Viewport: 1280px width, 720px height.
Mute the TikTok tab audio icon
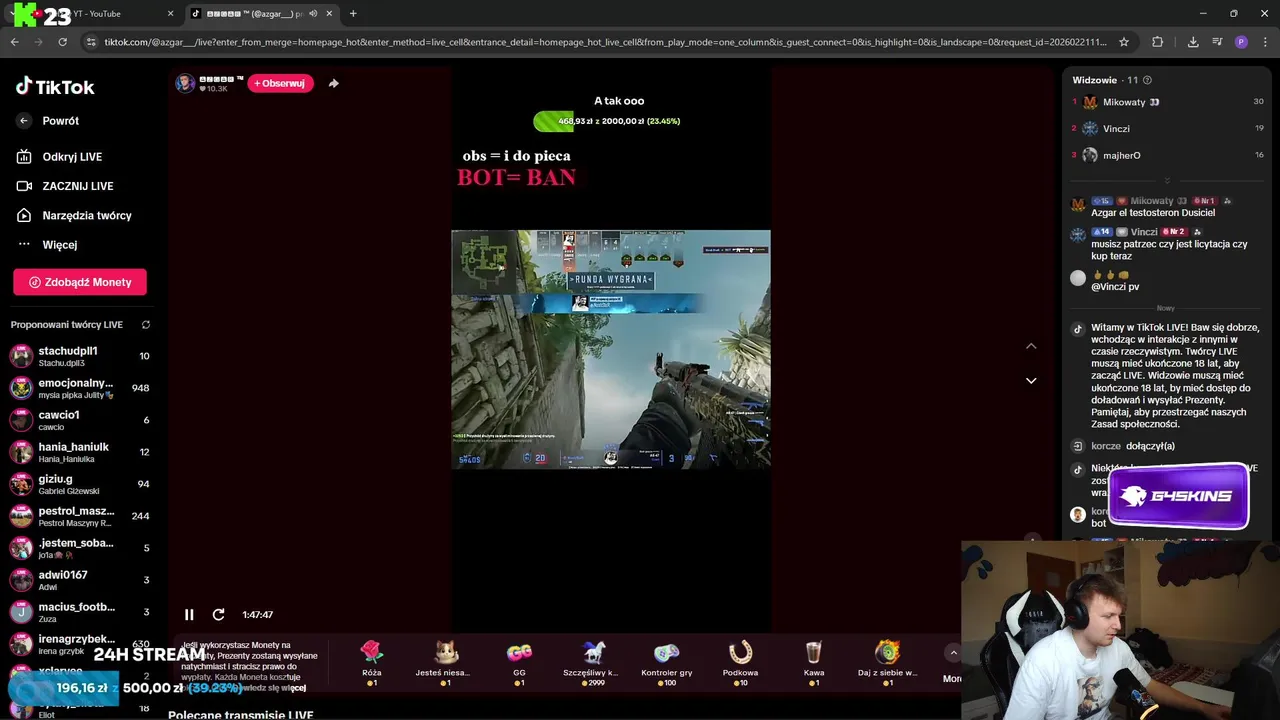[313, 14]
